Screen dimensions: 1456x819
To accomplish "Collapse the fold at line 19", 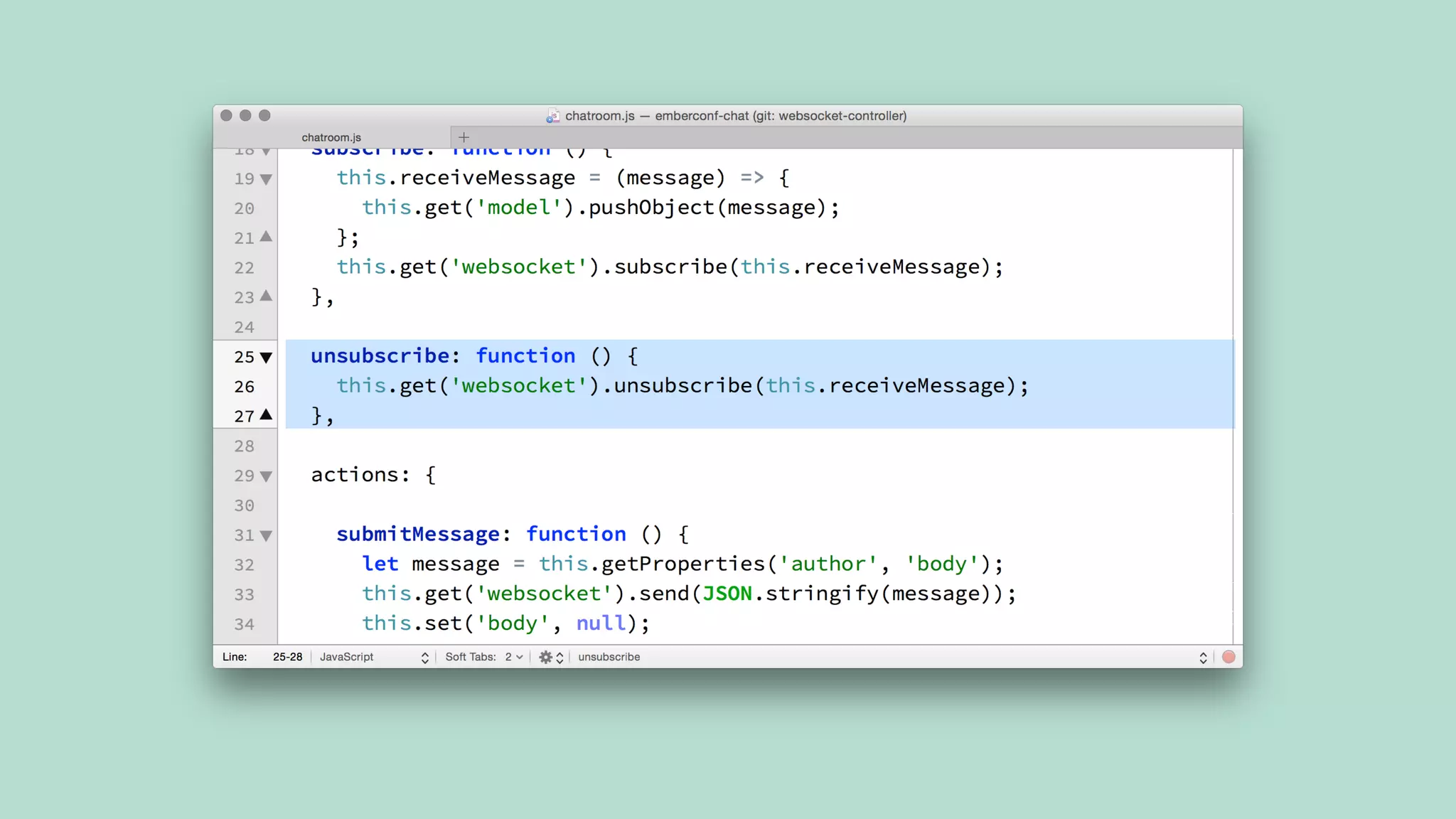I will pos(266,179).
